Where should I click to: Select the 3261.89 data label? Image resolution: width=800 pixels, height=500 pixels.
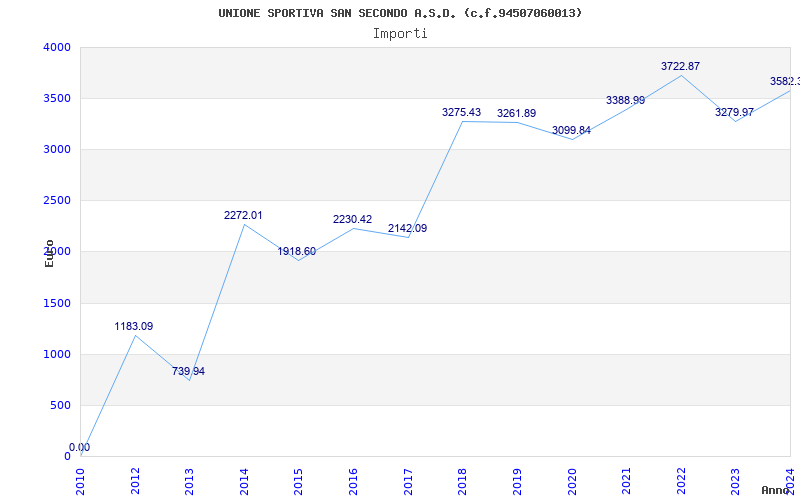pos(516,113)
